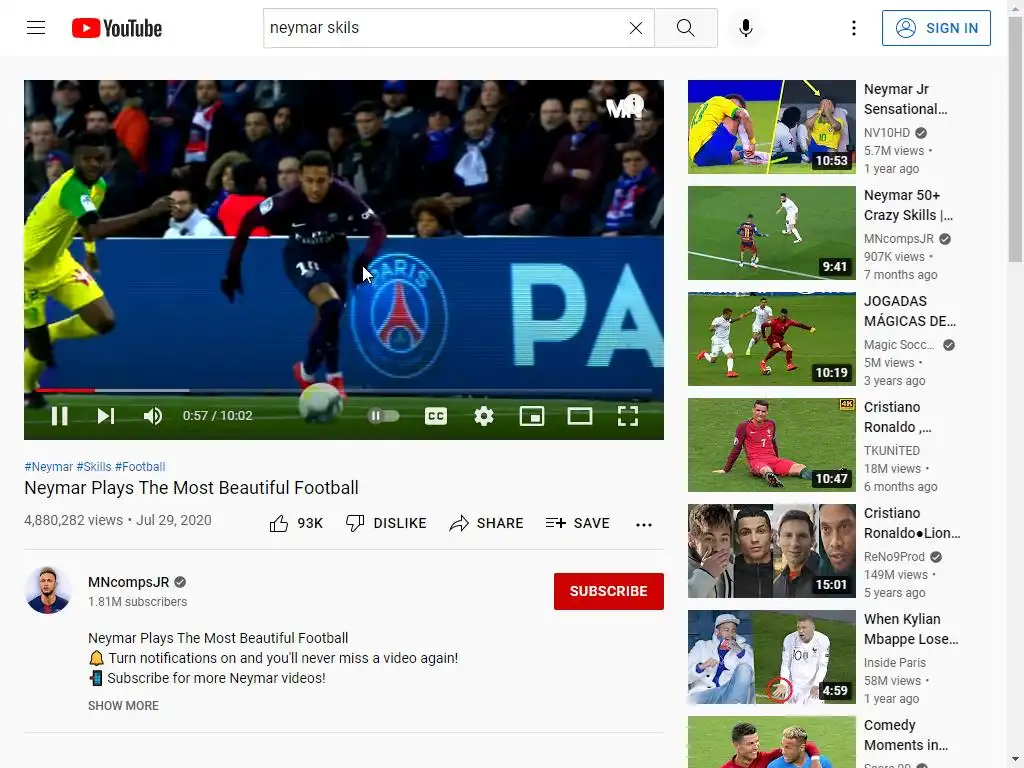The height and width of the screenshot is (768, 1024).
Task: Open TKUNİTED channel name
Action: [892, 451]
